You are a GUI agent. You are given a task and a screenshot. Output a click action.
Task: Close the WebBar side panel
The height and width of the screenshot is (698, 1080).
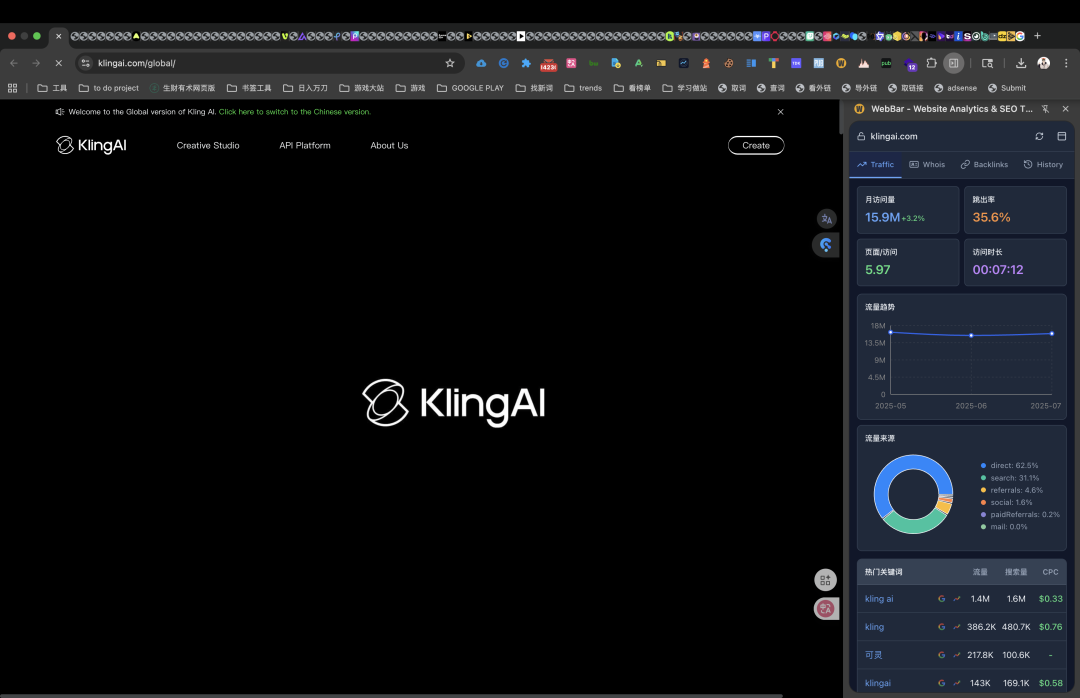(1066, 109)
